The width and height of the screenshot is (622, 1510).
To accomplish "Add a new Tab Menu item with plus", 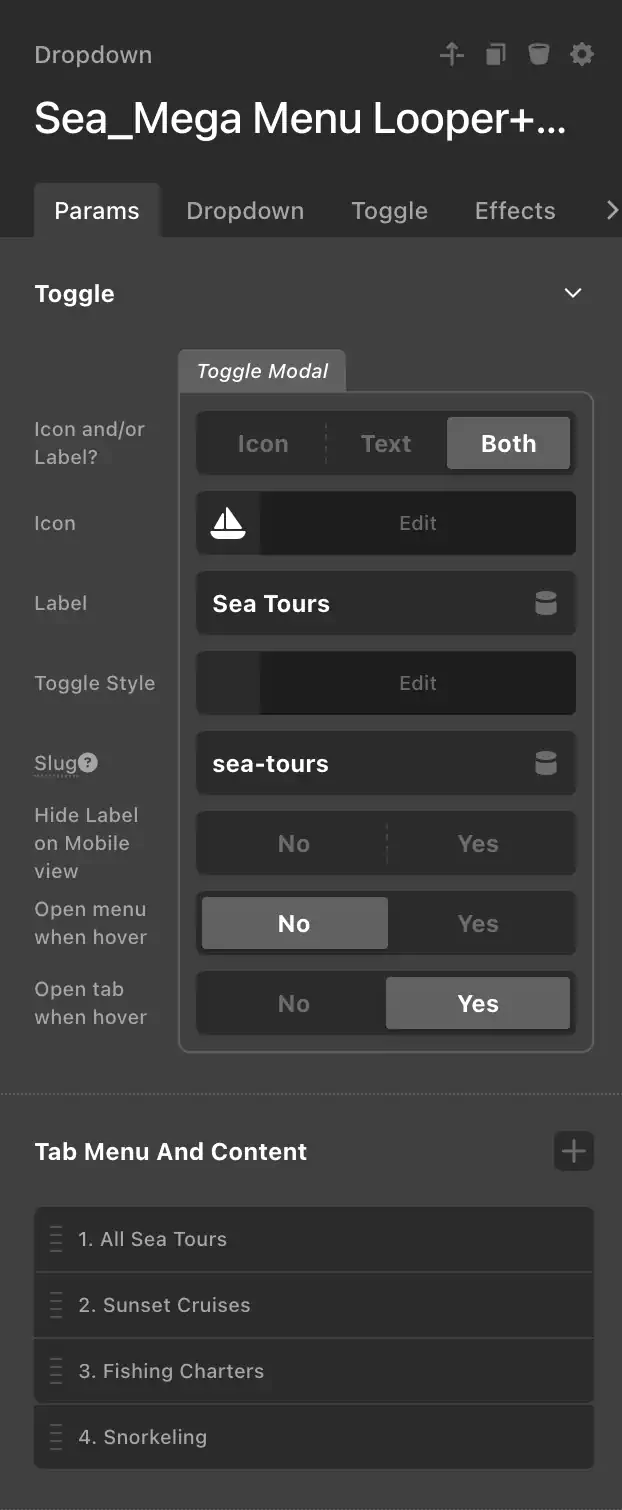I will tap(574, 1151).
